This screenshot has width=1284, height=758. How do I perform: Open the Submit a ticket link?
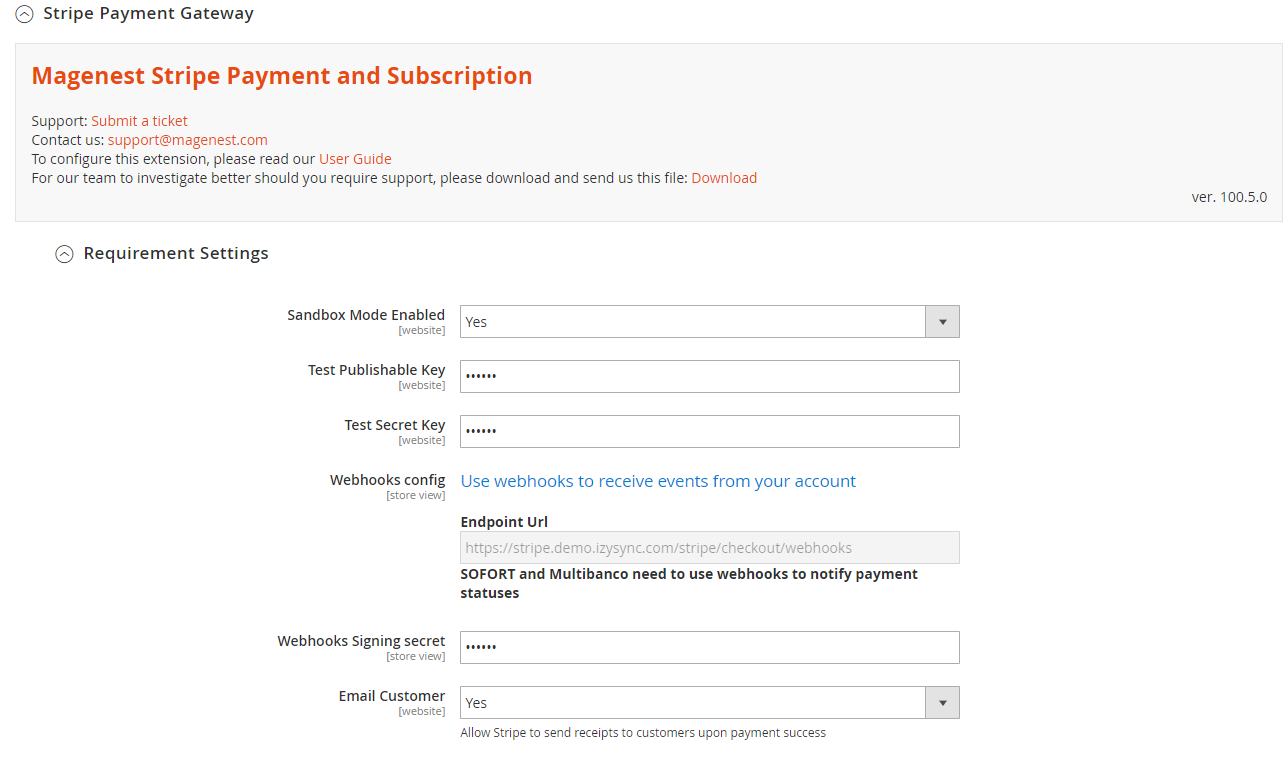[139, 121]
